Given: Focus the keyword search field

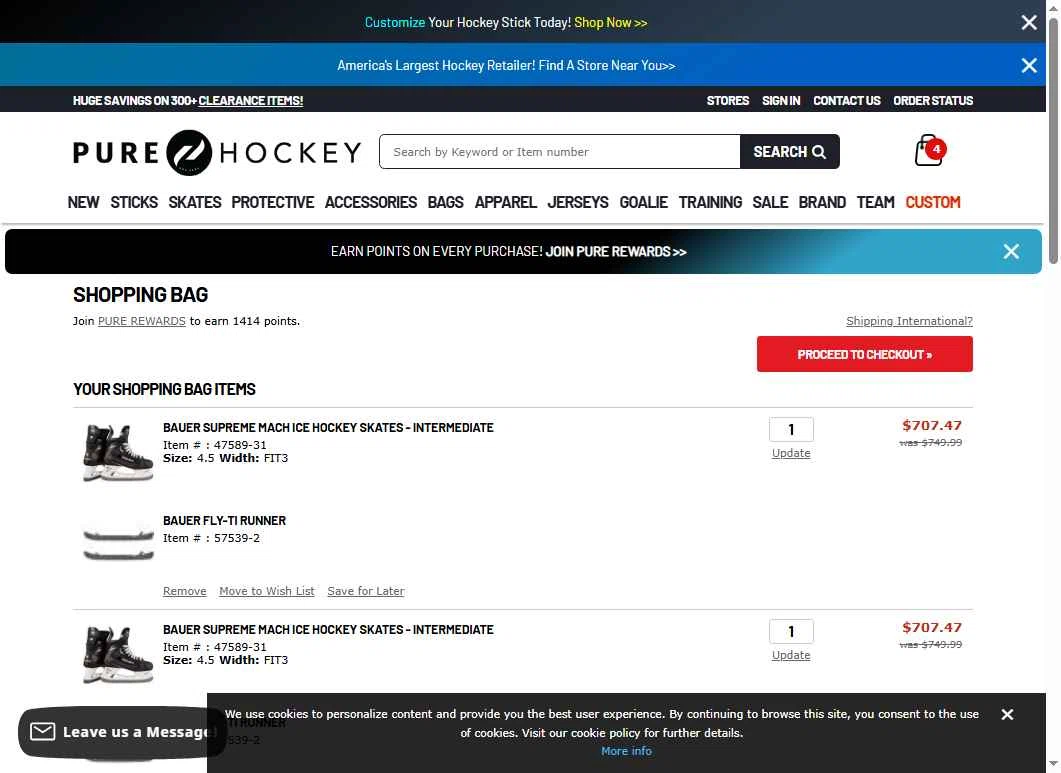Looking at the screenshot, I should [x=560, y=152].
